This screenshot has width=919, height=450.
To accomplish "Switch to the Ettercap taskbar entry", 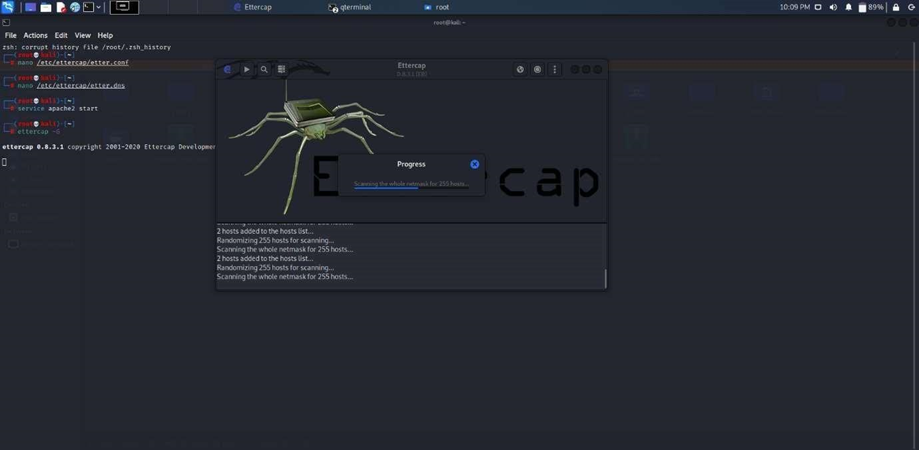I will (253, 8).
